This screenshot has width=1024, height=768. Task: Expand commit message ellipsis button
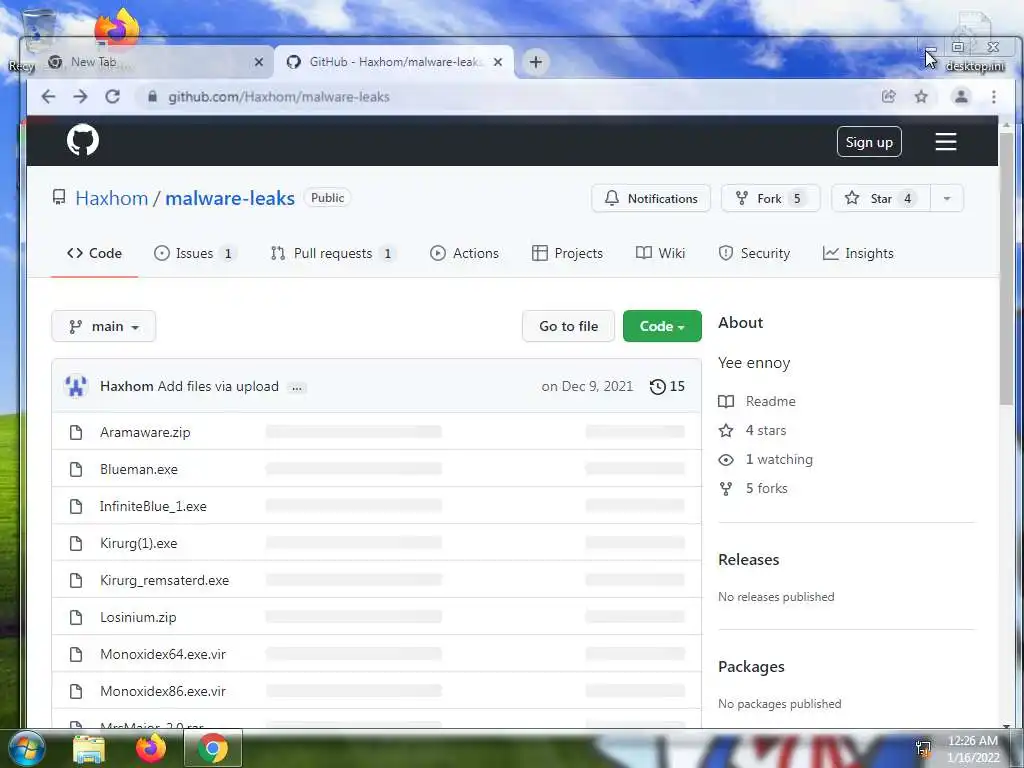pyautogui.click(x=296, y=387)
